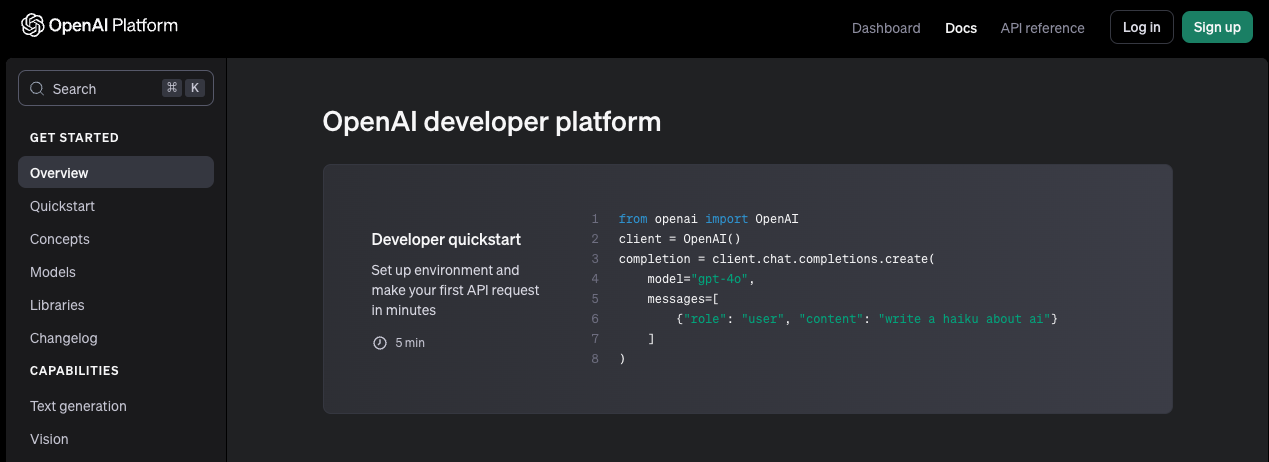Open the API reference tab
The image size is (1269, 462).
[x=1042, y=28]
